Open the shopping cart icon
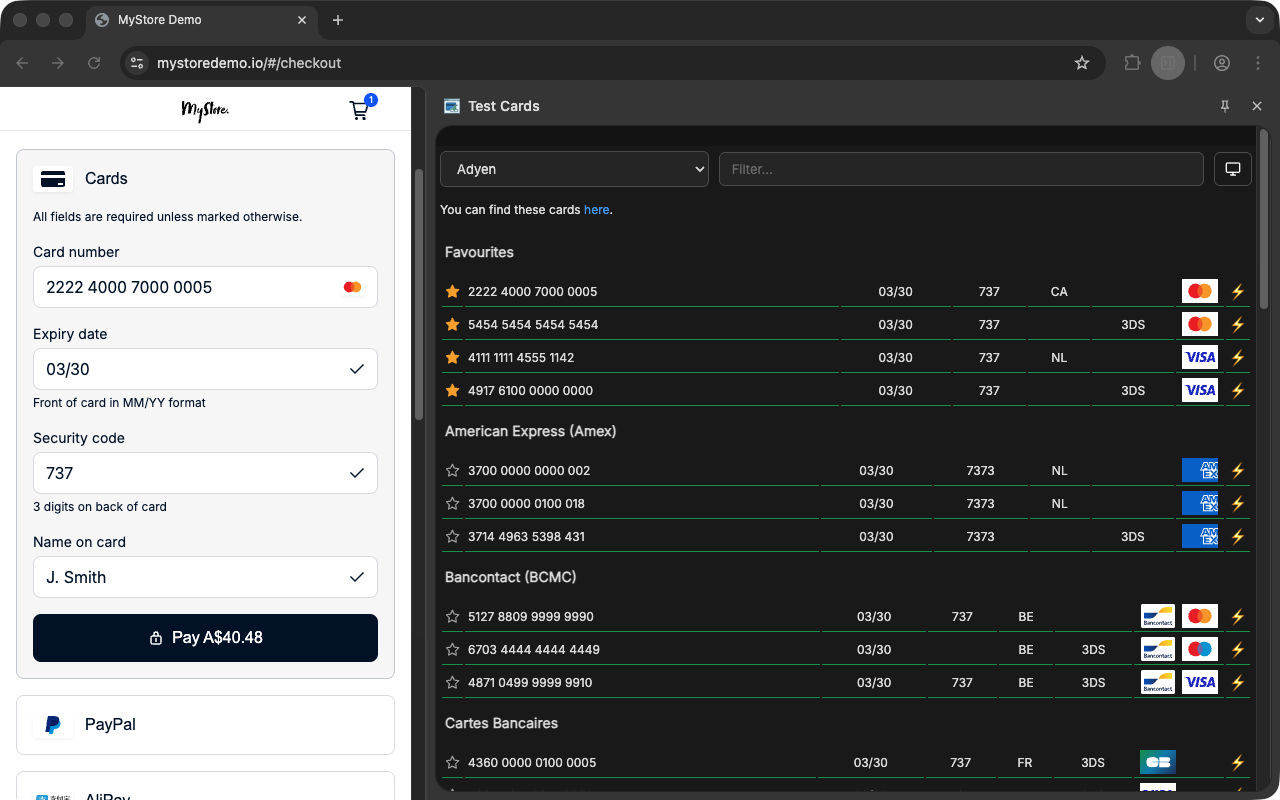This screenshot has width=1280, height=800. coord(359,110)
